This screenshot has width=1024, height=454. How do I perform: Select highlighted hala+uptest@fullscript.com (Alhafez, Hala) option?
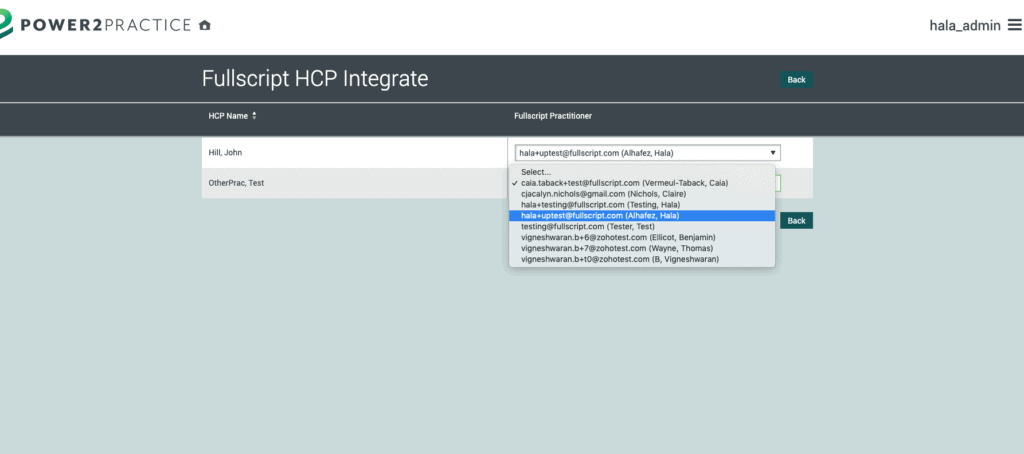coord(642,216)
